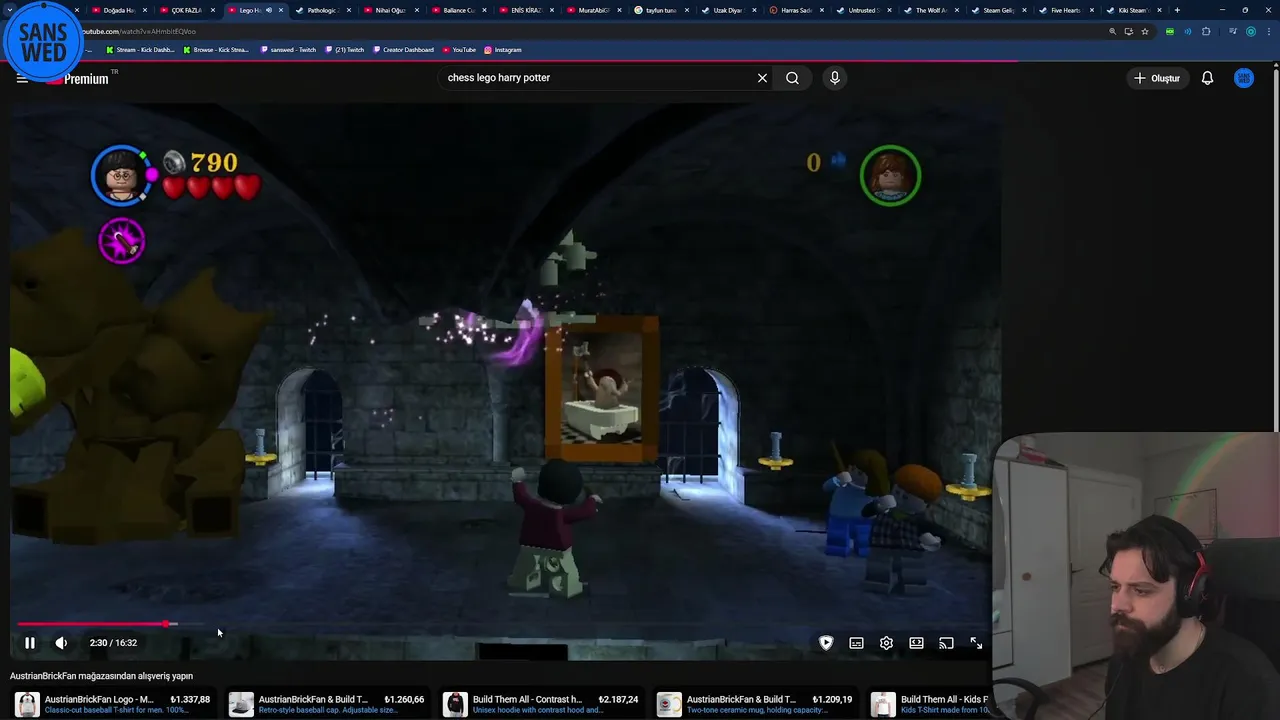Switch to the 'Five Hearts' Steam tab

point(1066,10)
